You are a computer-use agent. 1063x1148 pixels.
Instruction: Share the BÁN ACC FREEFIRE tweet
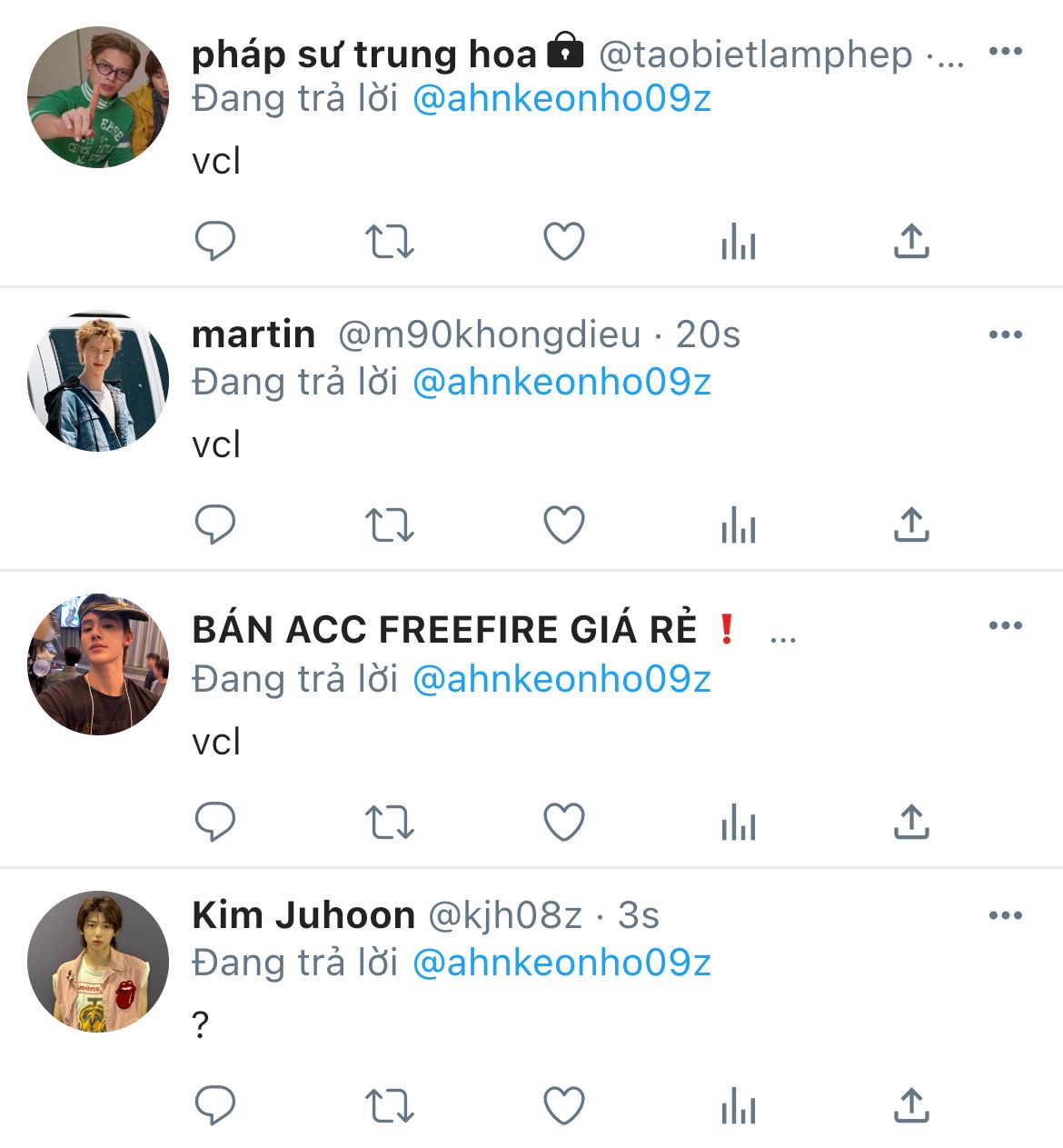(x=911, y=823)
